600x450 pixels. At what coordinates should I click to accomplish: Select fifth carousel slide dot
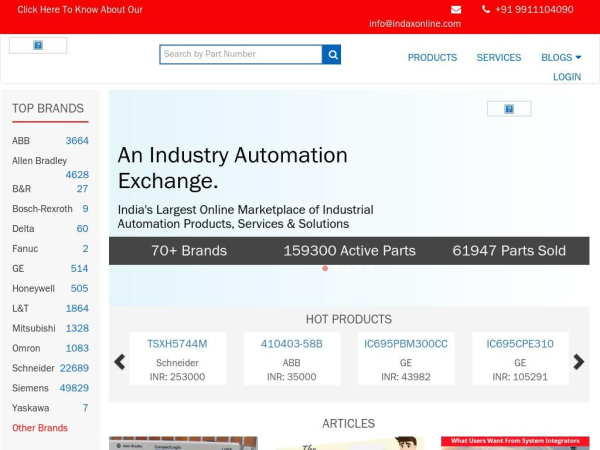tap(370, 269)
